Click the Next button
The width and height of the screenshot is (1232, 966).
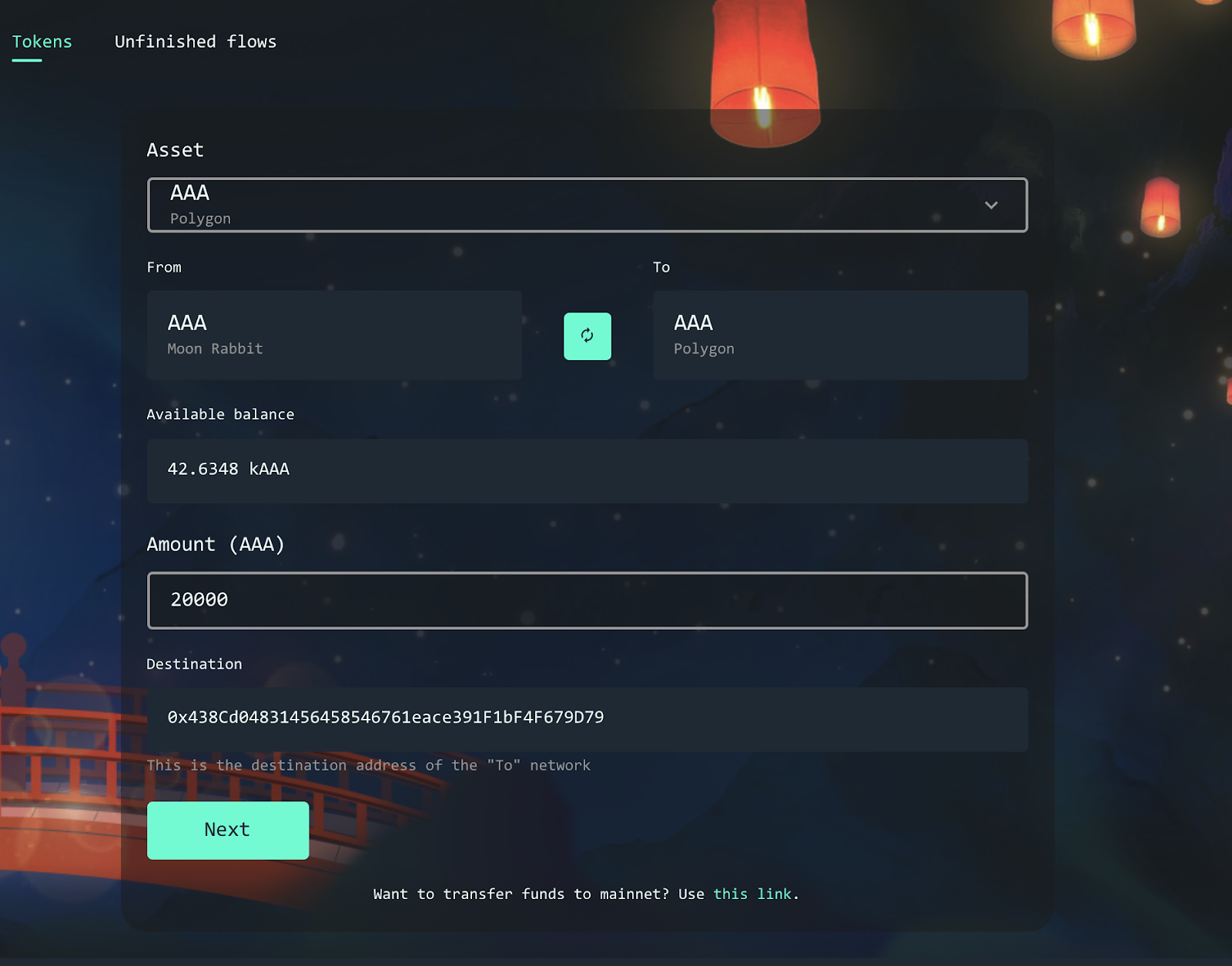(x=228, y=831)
